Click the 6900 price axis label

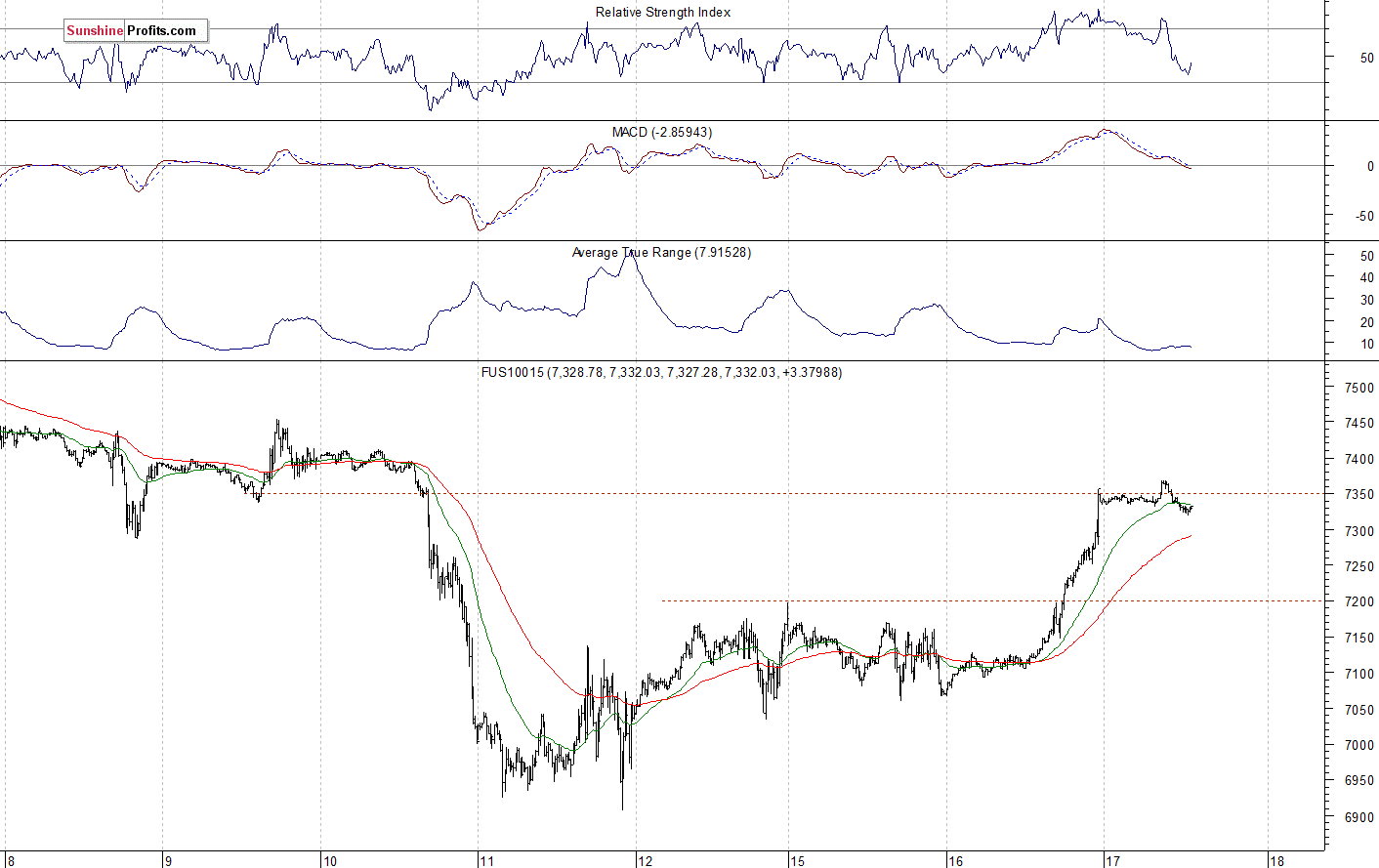(1359, 817)
